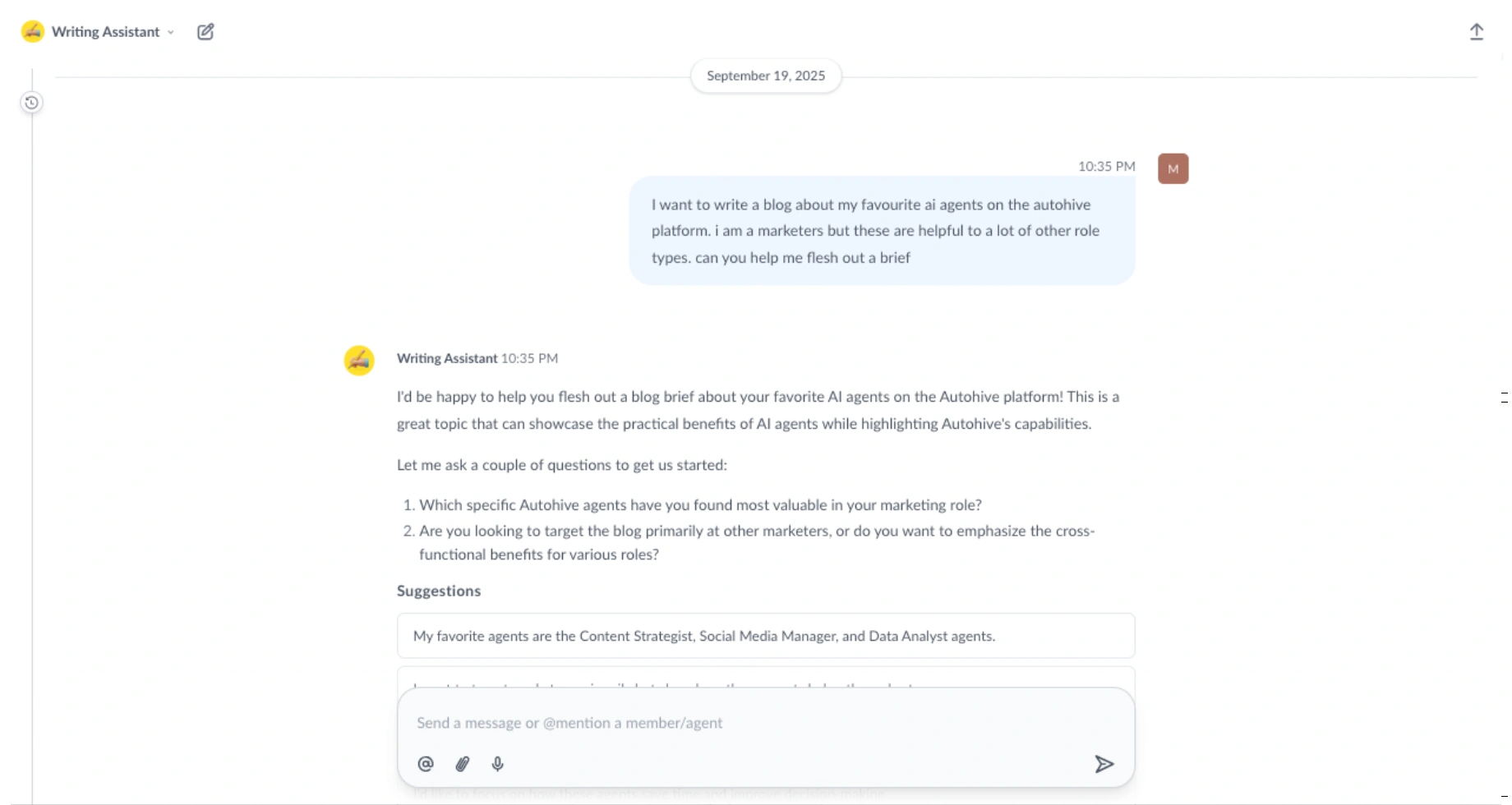Start voice input with the microphone icon
The height and width of the screenshot is (805, 1512).
pyautogui.click(x=498, y=764)
